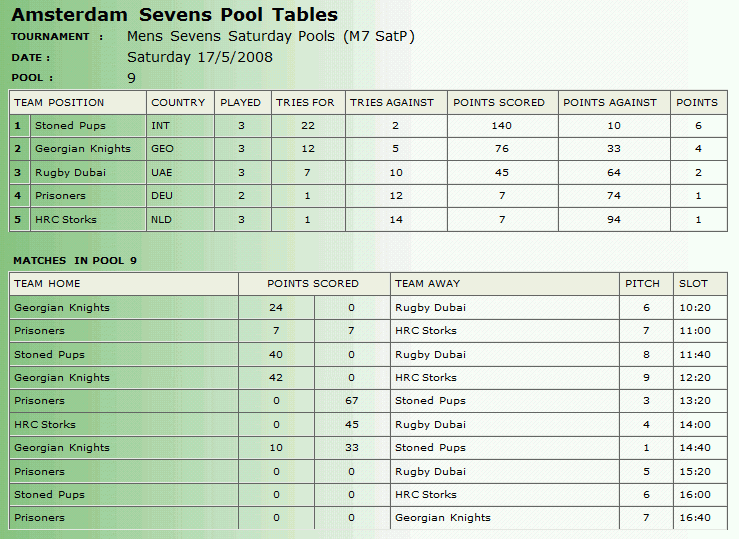Image resolution: width=739 pixels, height=539 pixels.
Task: Select the 10:20 match time slot
Action: (x=695, y=308)
